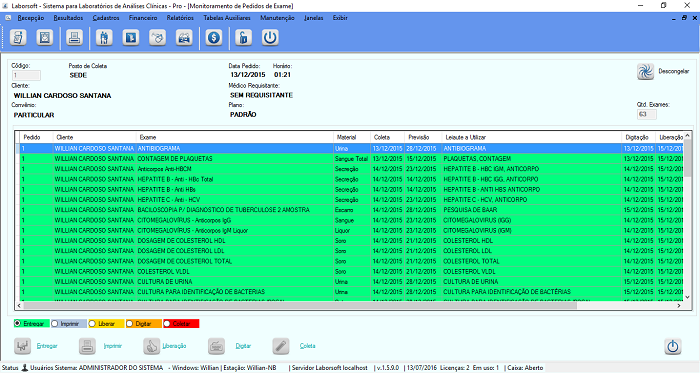Click the Liberação hand icon
This screenshot has height=373, width=700.
coord(152,346)
